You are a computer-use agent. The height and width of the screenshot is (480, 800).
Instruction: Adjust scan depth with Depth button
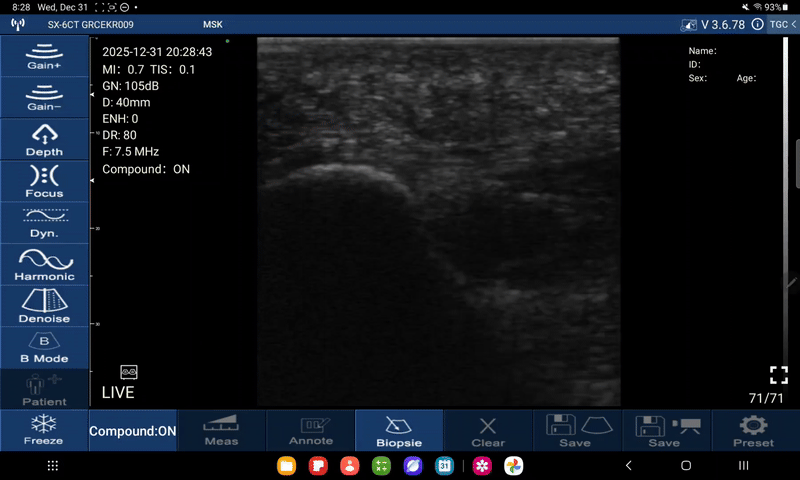pos(44,139)
